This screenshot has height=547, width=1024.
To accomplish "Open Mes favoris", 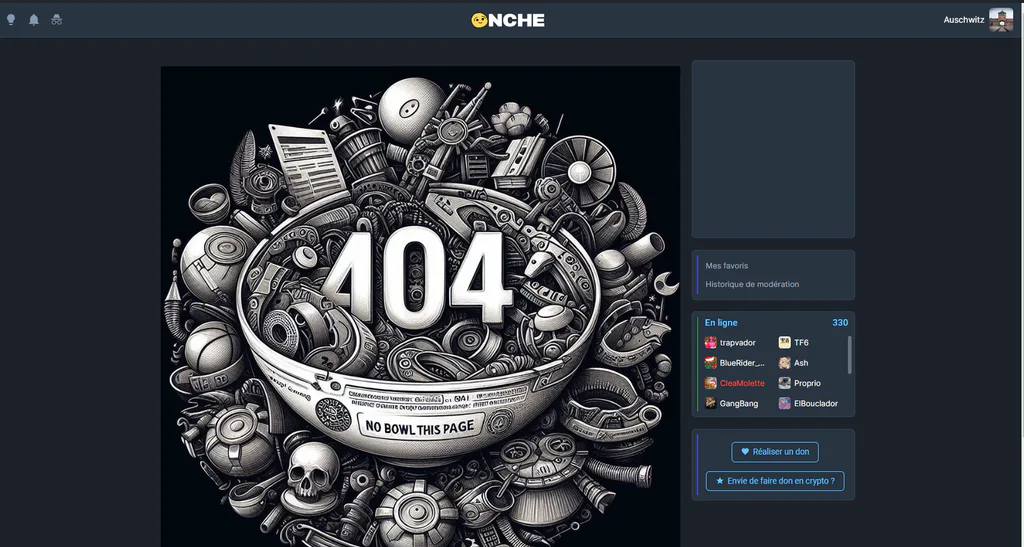I will (x=727, y=266).
